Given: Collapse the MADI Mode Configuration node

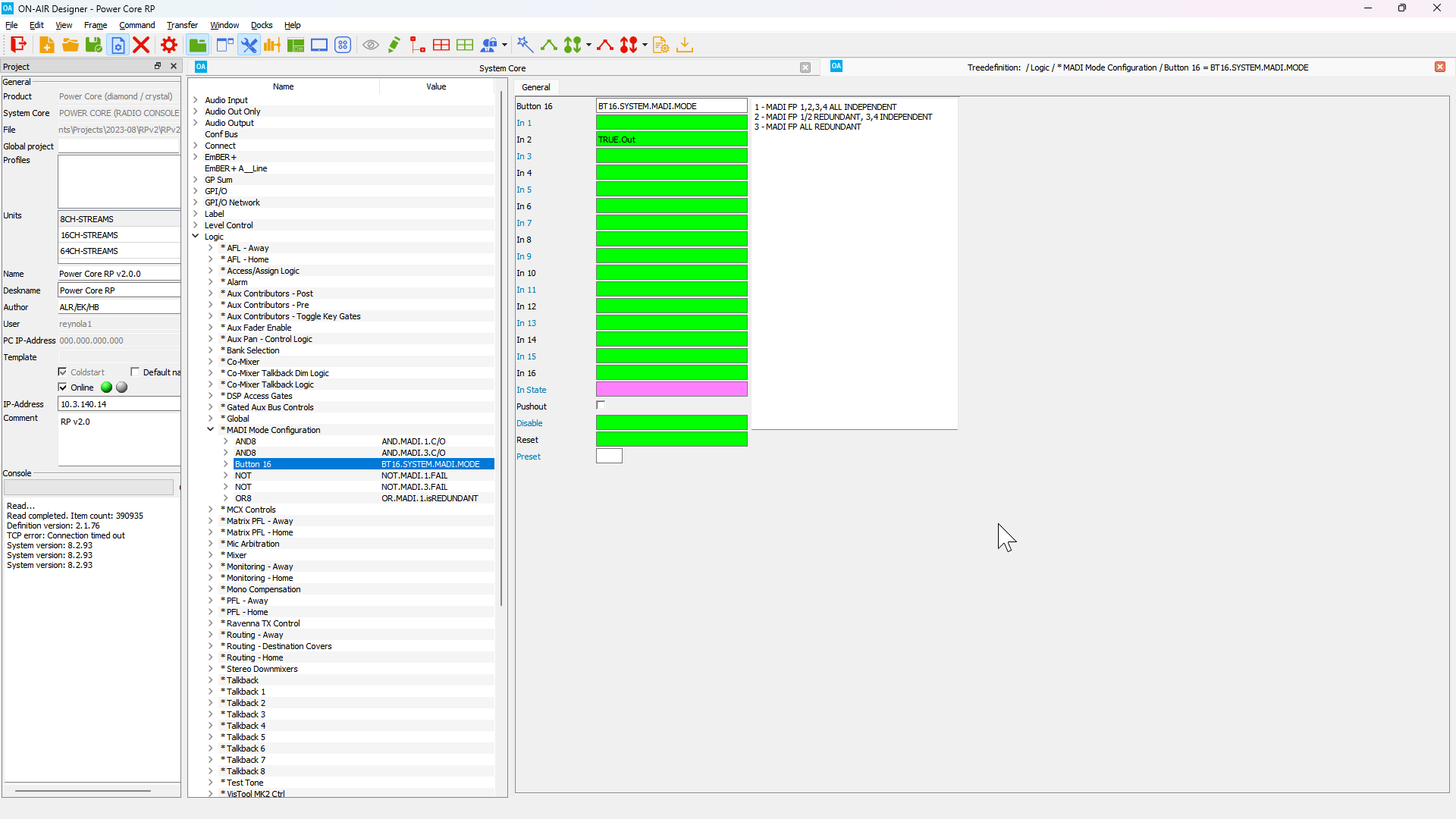Looking at the screenshot, I should pos(211,430).
